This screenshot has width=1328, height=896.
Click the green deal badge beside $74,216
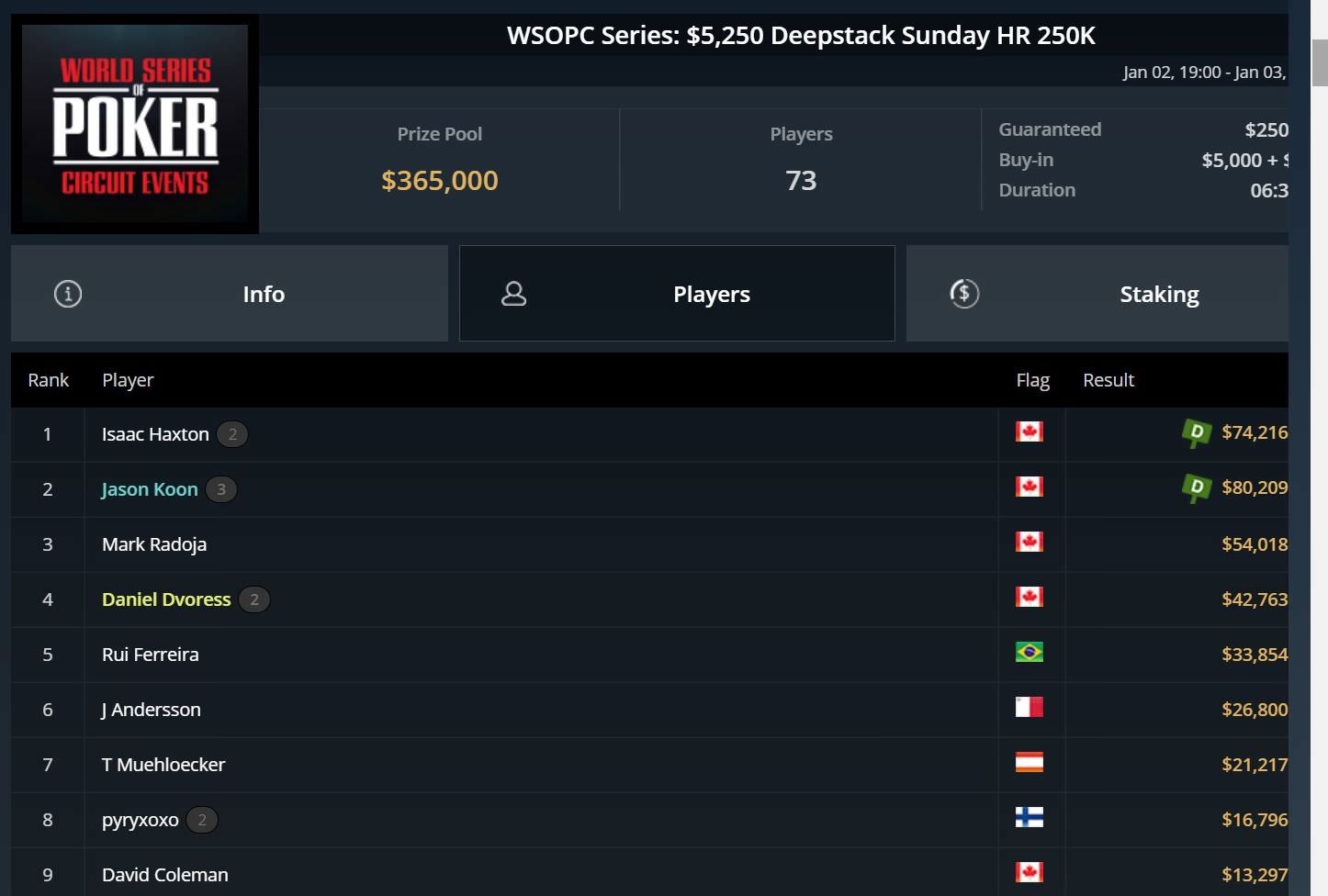1197,432
